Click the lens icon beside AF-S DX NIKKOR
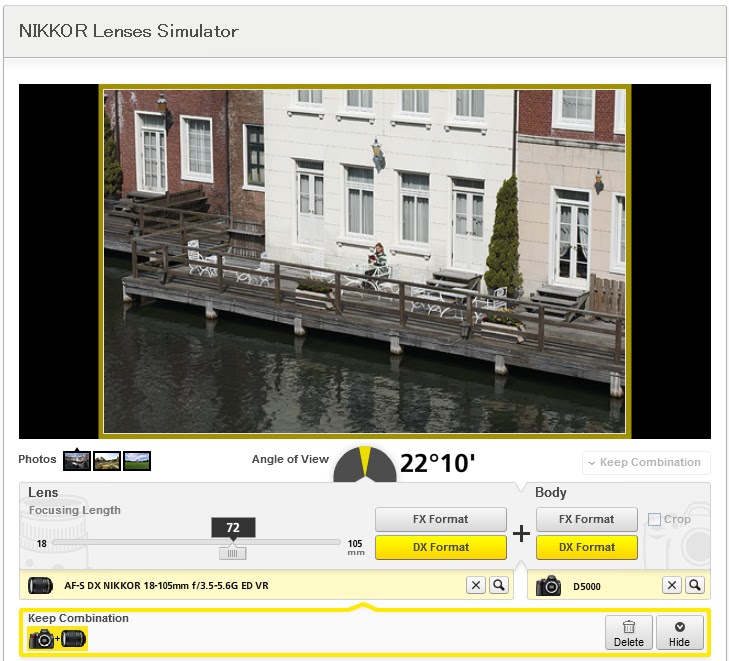This screenshot has height=661, width=729. pyautogui.click(x=40, y=586)
